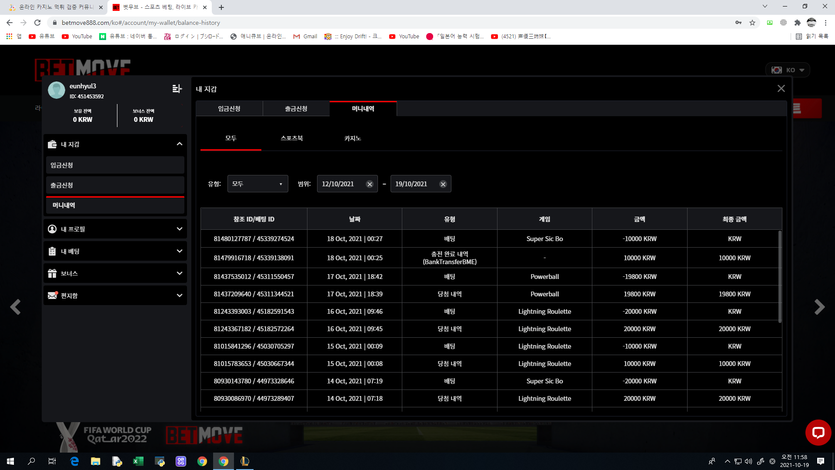The image size is (835, 470).
Task: Click the user avatar for eunhyul3
Action: [56, 90]
